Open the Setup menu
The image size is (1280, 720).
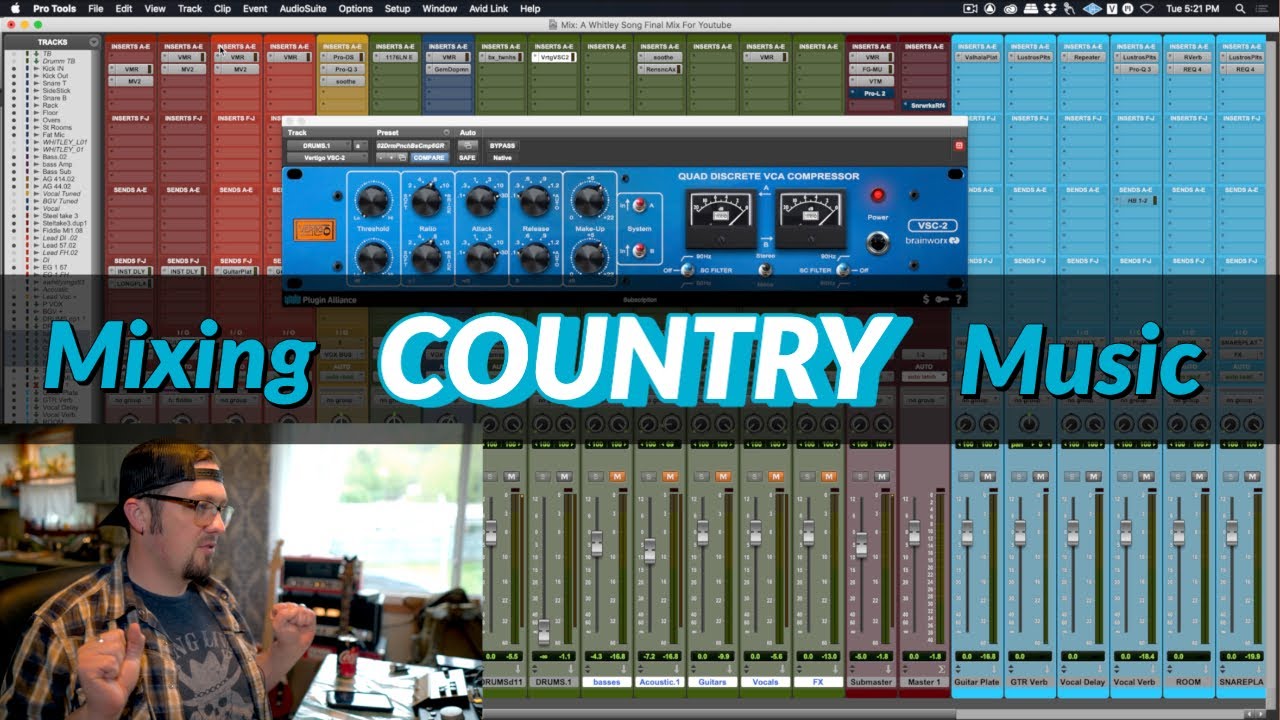397,8
